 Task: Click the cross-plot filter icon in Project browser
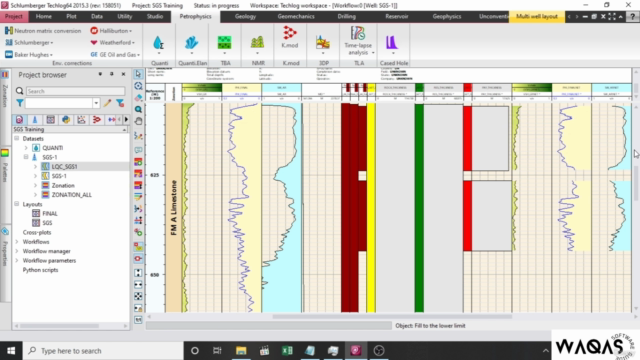click(x=81, y=120)
